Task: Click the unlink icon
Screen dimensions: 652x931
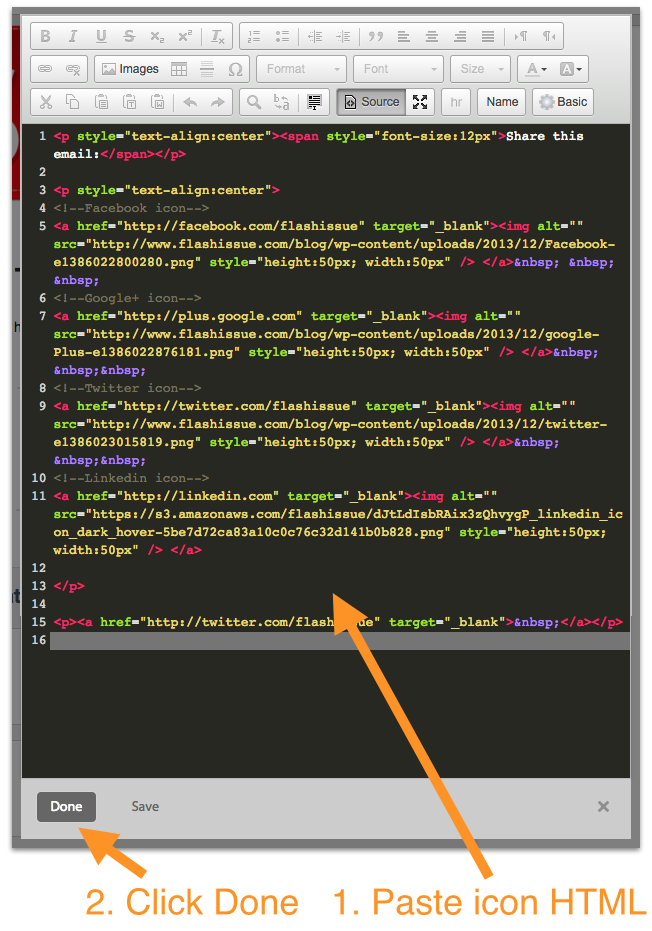Action: click(73, 69)
